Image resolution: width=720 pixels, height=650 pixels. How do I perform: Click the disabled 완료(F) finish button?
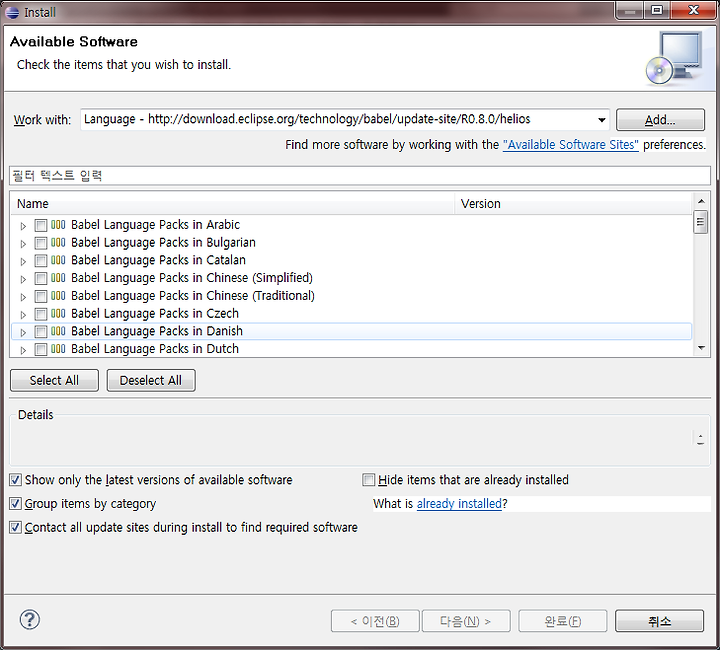click(562, 621)
